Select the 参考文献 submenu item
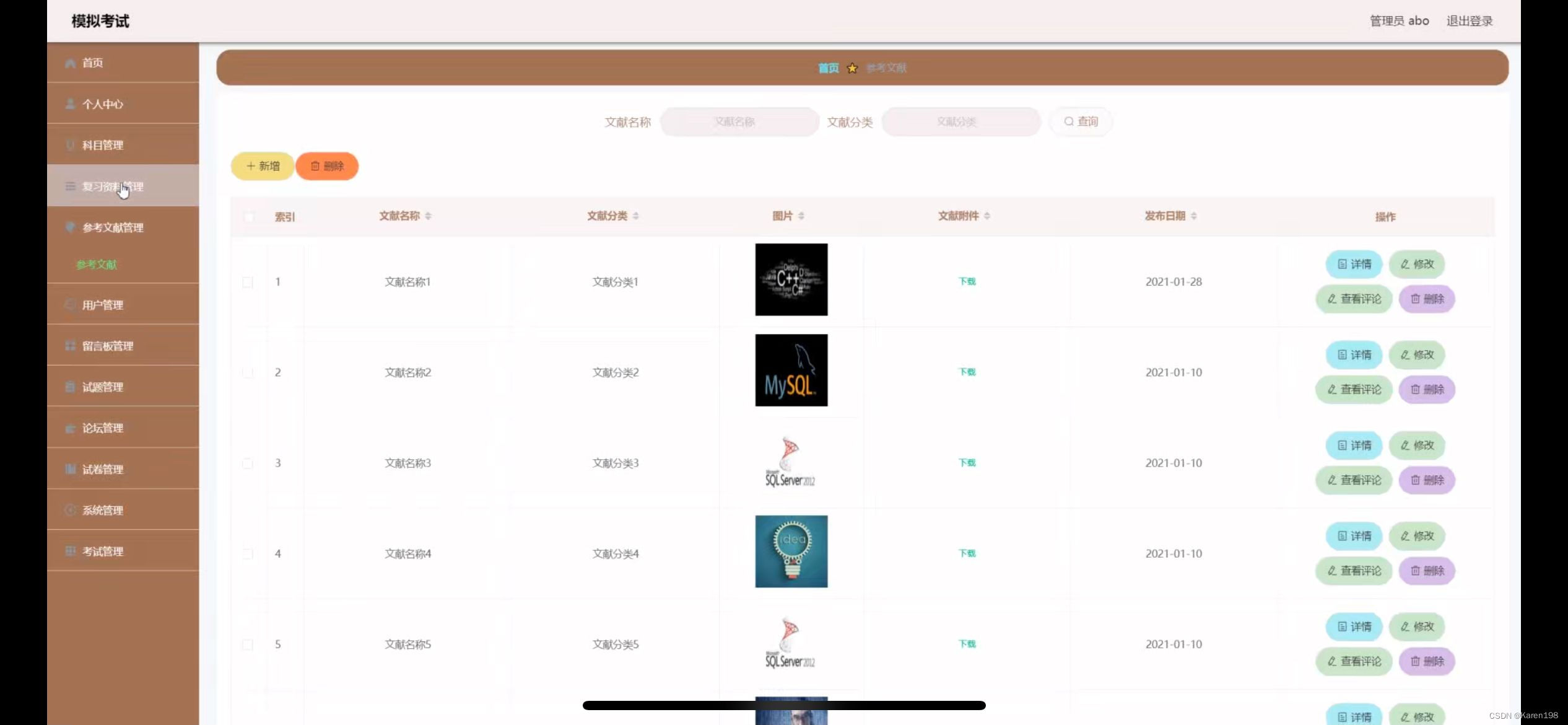This screenshot has height=725, width=1568. [97, 265]
